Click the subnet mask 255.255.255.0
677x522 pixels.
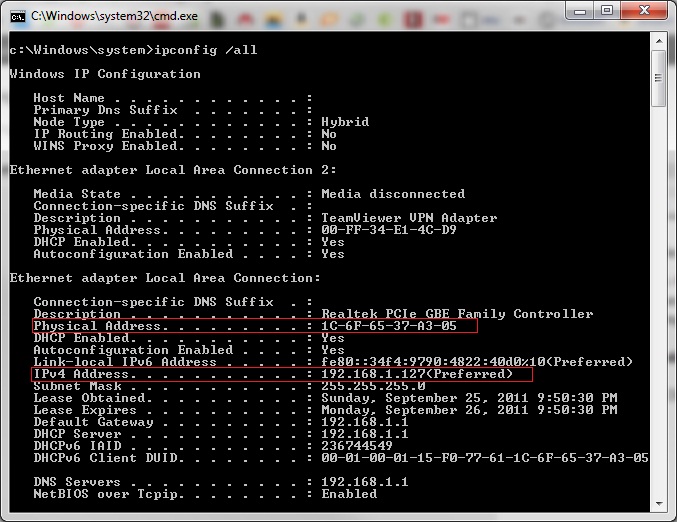[373, 386]
